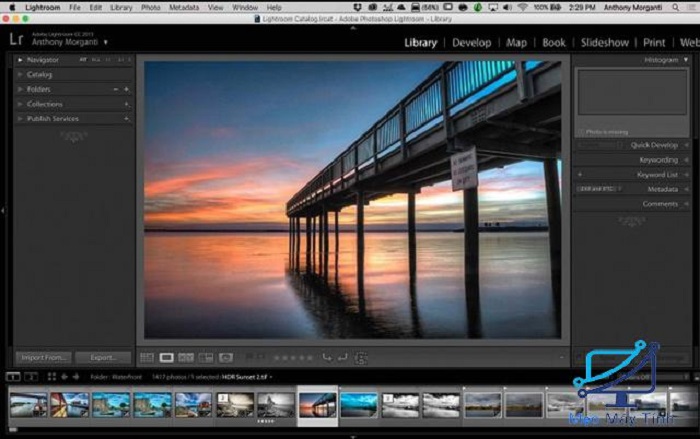Image resolution: width=700 pixels, height=439 pixels.
Task: Switch to the Slideshow module
Action: pyautogui.click(x=605, y=43)
